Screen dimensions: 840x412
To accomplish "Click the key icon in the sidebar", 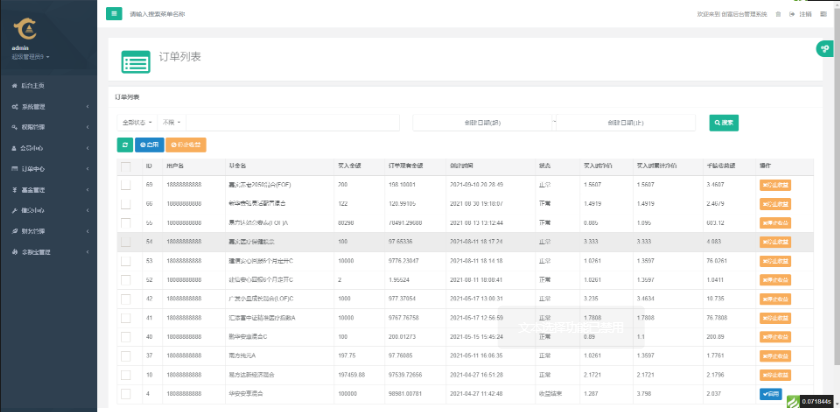I will point(14,128).
